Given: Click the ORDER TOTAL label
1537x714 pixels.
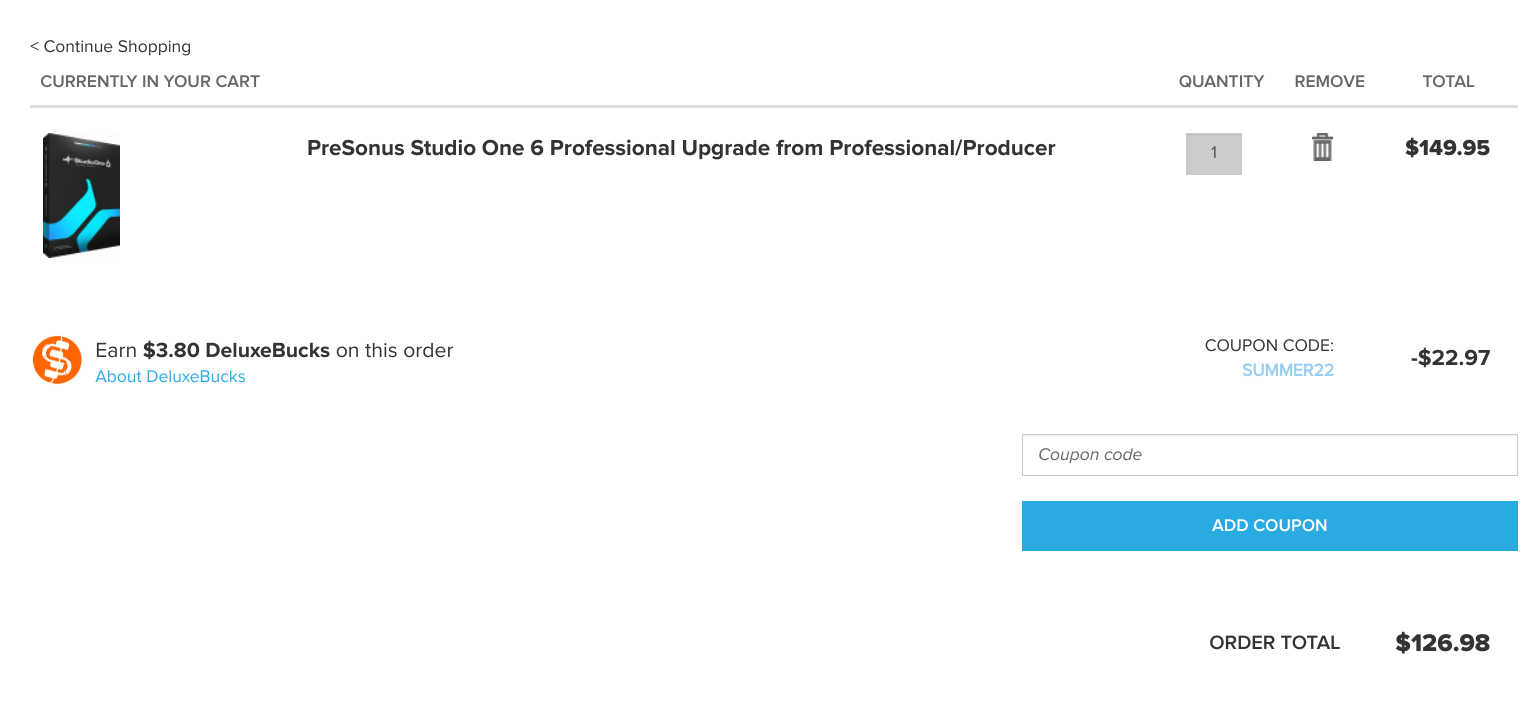Looking at the screenshot, I should pos(1274,643).
